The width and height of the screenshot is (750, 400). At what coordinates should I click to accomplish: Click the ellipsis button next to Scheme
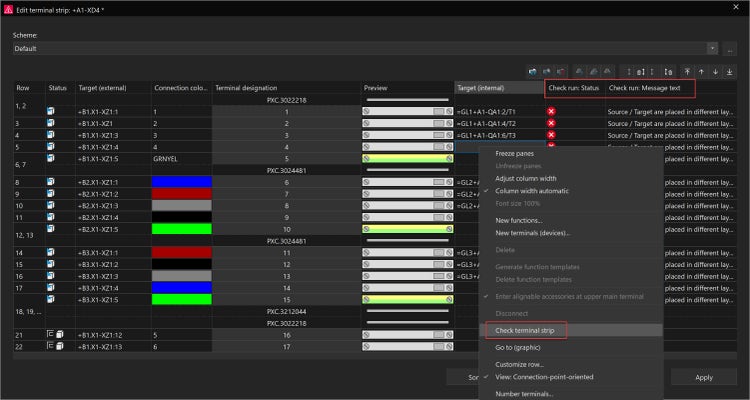click(x=731, y=48)
